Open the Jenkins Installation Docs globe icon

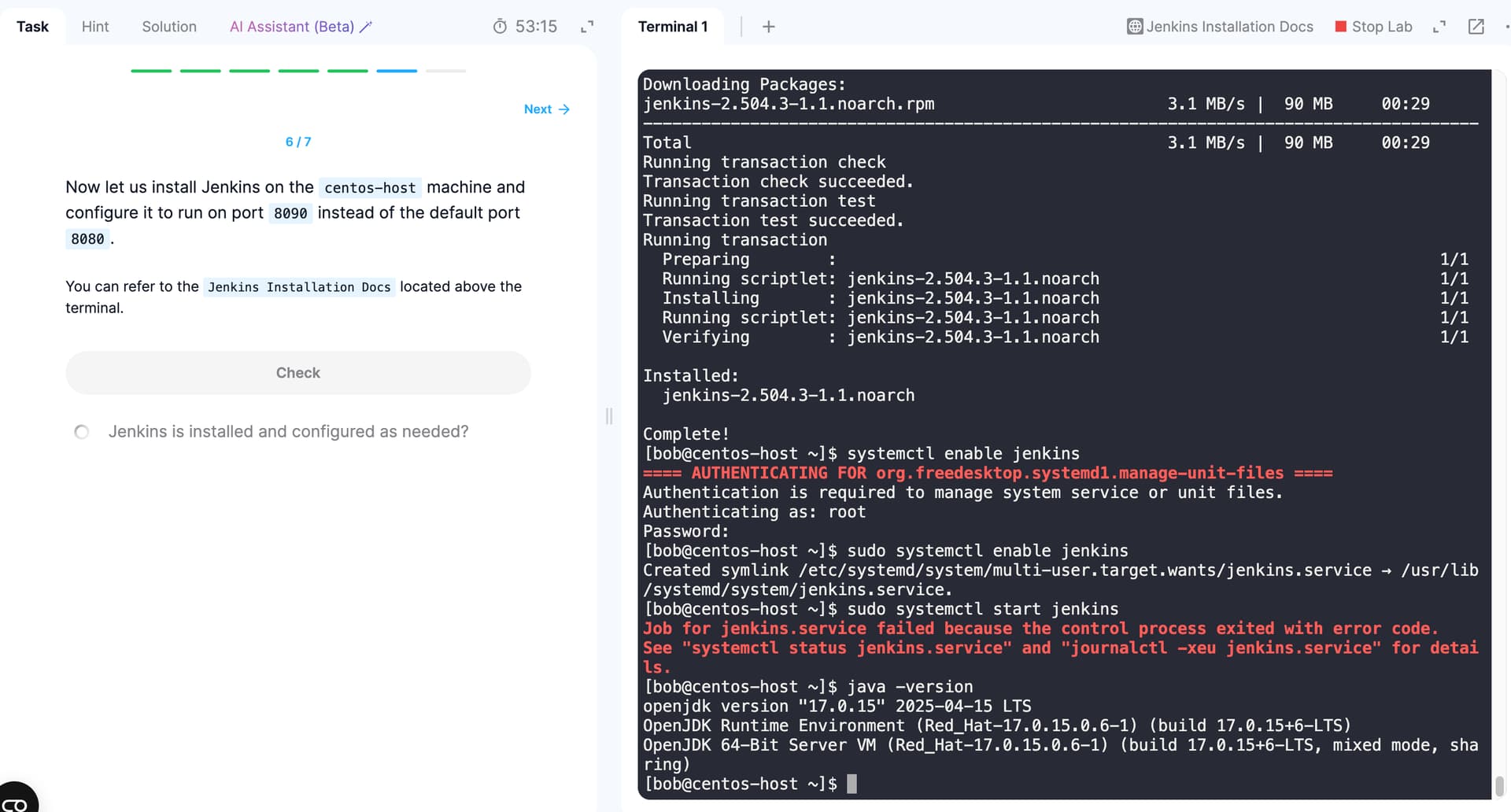click(1135, 27)
